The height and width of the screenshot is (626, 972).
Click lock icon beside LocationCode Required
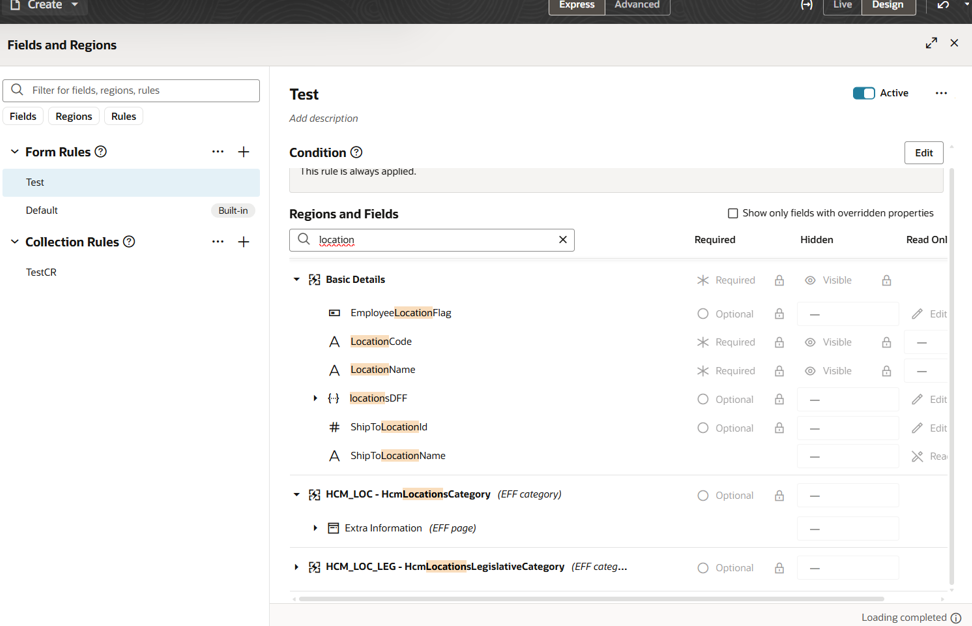click(x=779, y=342)
